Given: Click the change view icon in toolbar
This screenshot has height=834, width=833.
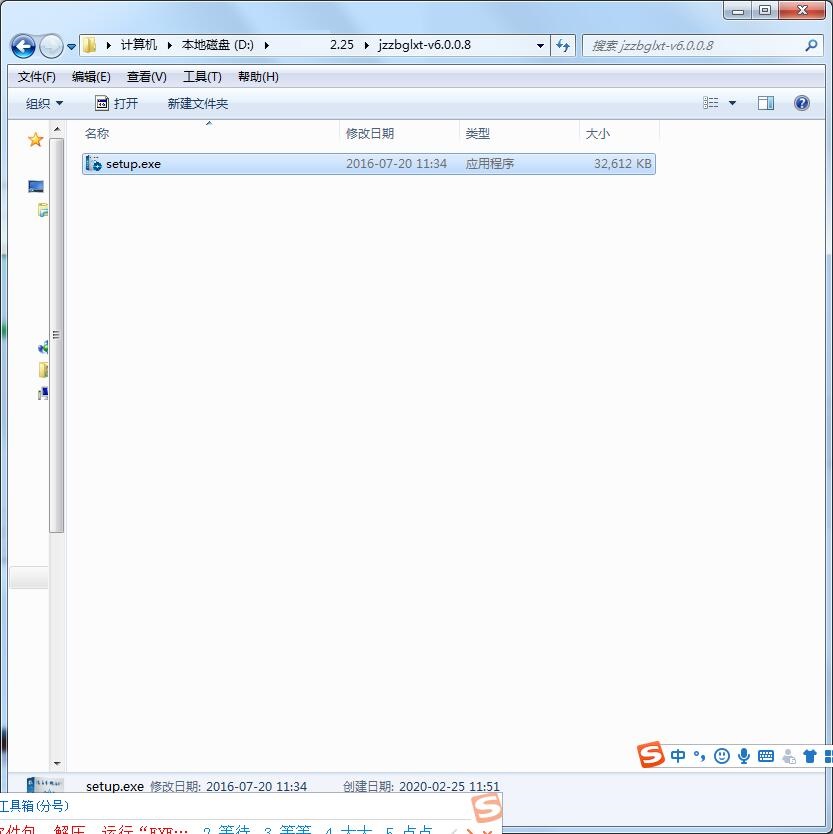Looking at the screenshot, I should pos(711,103).
